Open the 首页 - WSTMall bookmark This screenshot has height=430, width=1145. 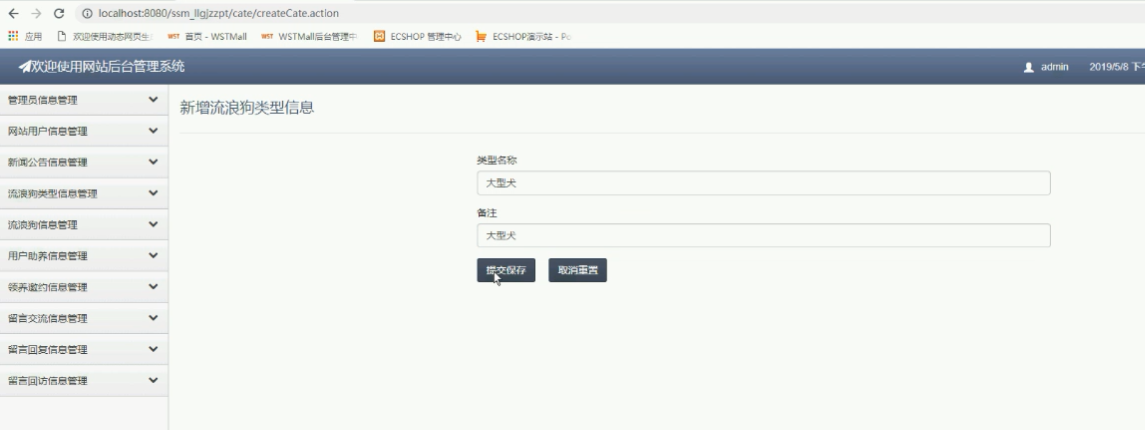click(x=207, y=37)
